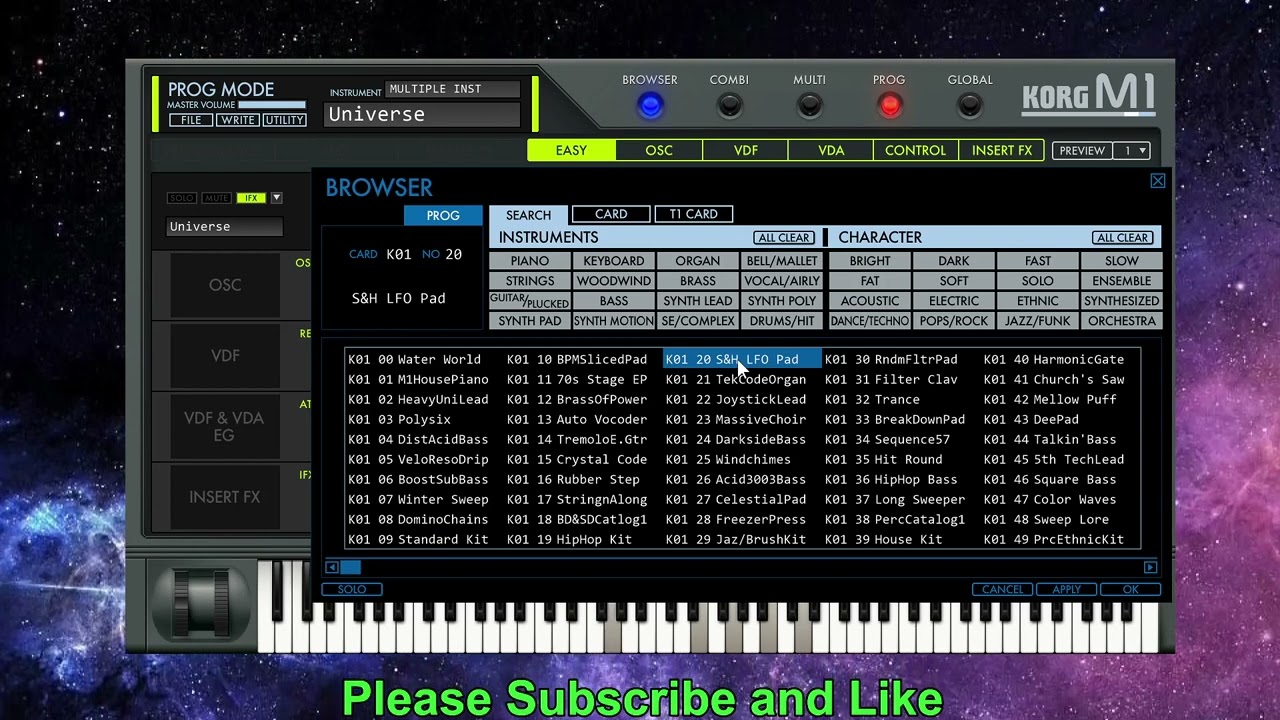This screenshot has width=1280, height=720.
Task: Open the VDF & VDA EG section
Action: pyautogui.click(x=225, y=427)
